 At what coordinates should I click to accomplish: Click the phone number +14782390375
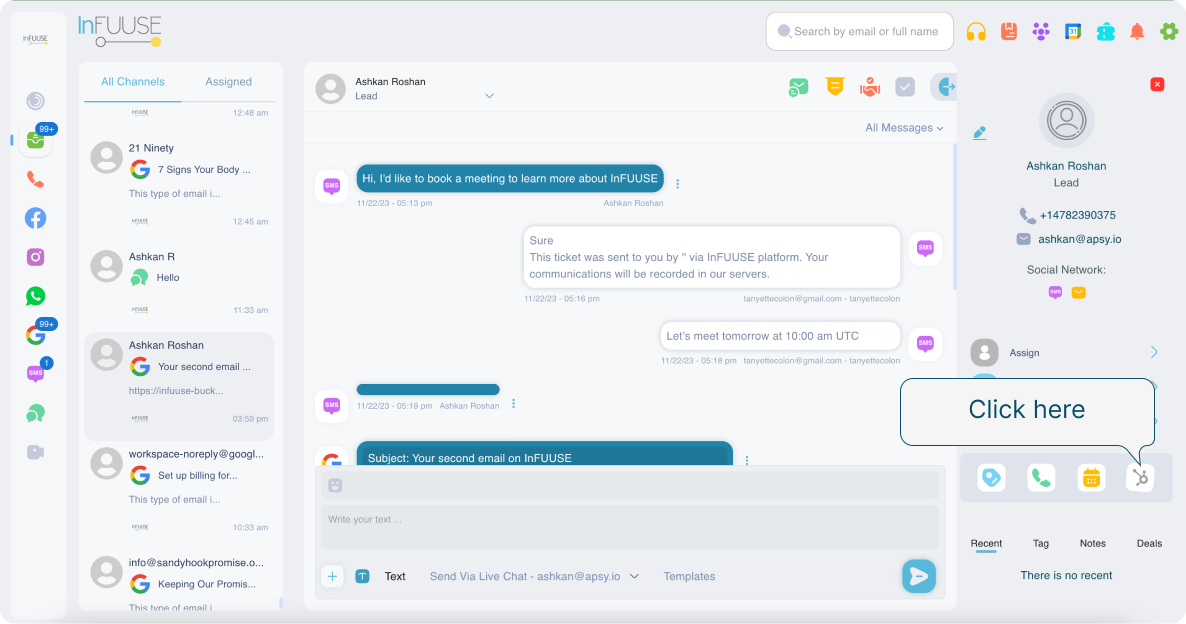pyautogui.click(x=1077, y=216)
